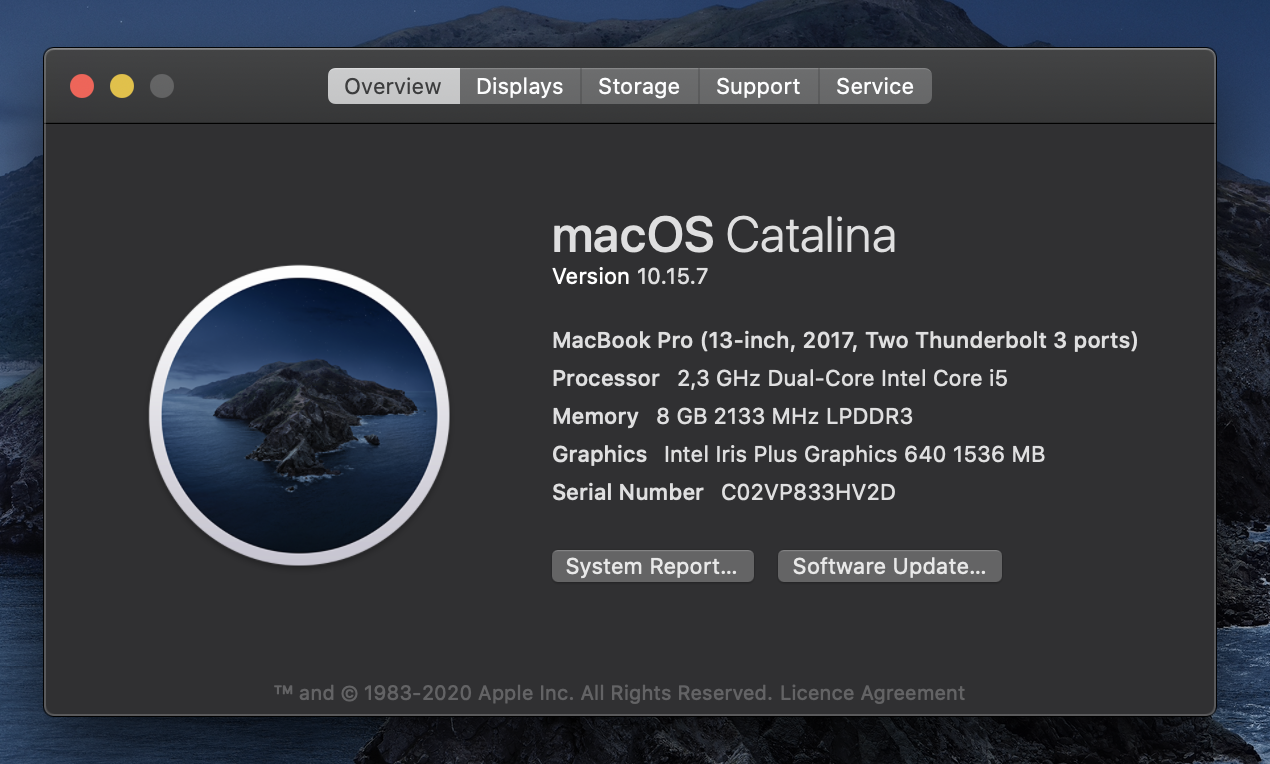This screenshot has width=1270, height=764.
Task: Open the Licence Agreement link
Action: [x=873, y=693]
